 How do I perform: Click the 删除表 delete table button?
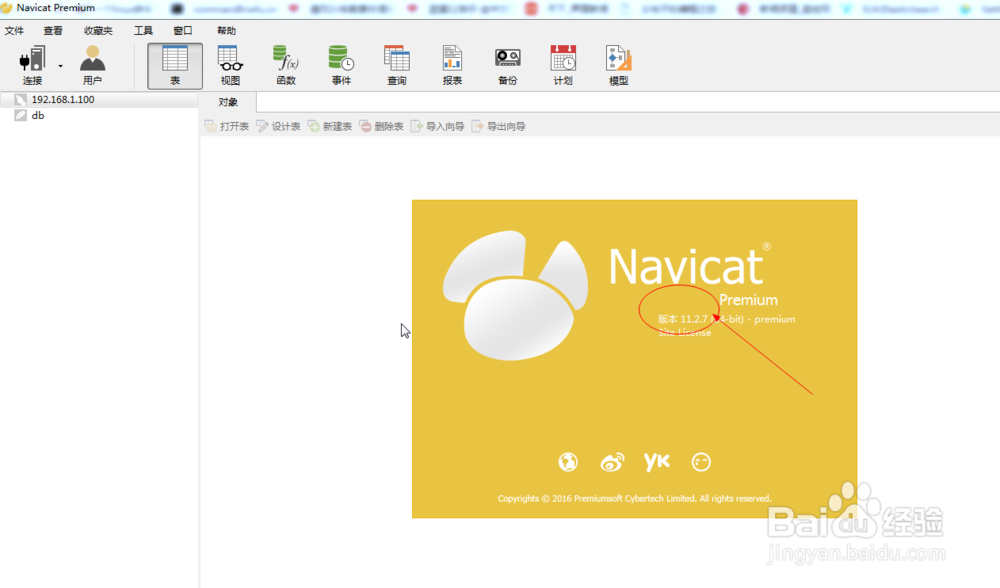(x=381, y=126)
